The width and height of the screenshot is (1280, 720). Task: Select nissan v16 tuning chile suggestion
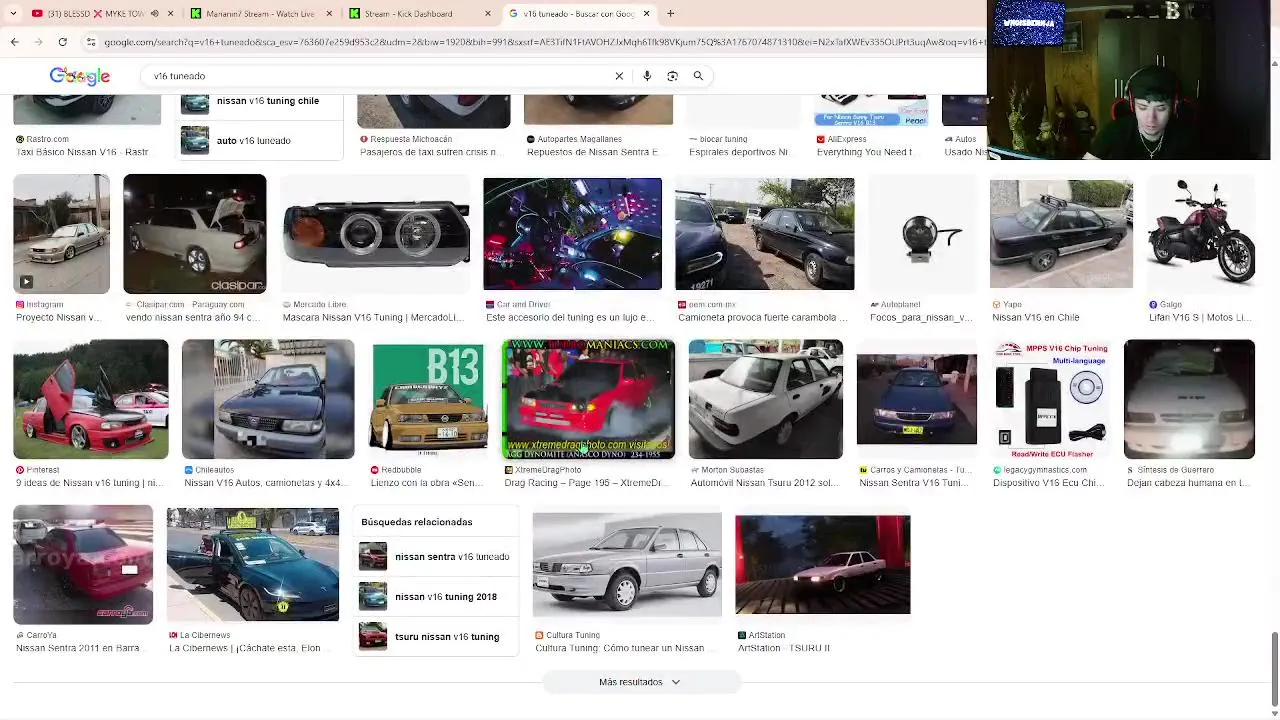tap(260, 101)
